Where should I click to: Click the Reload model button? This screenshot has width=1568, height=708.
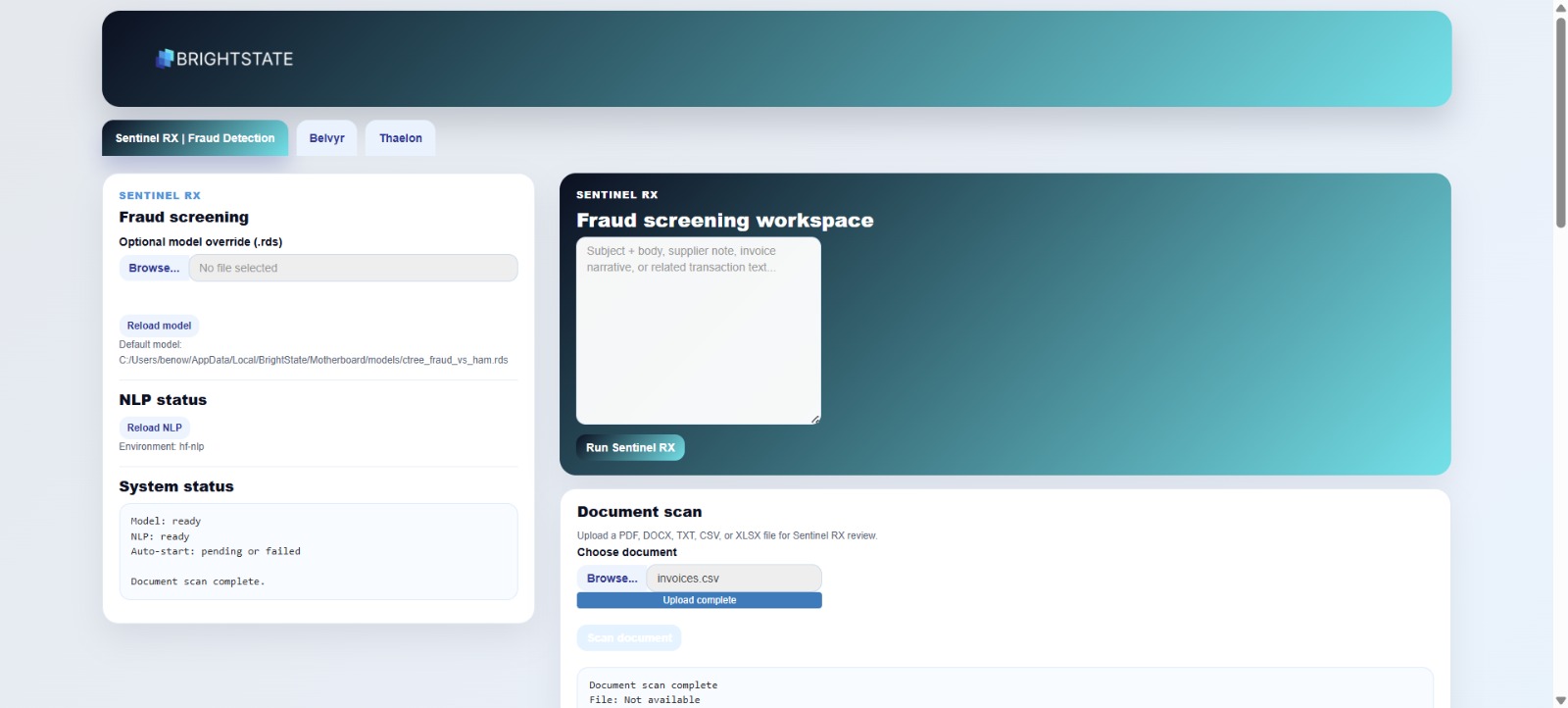coord(159,326)
